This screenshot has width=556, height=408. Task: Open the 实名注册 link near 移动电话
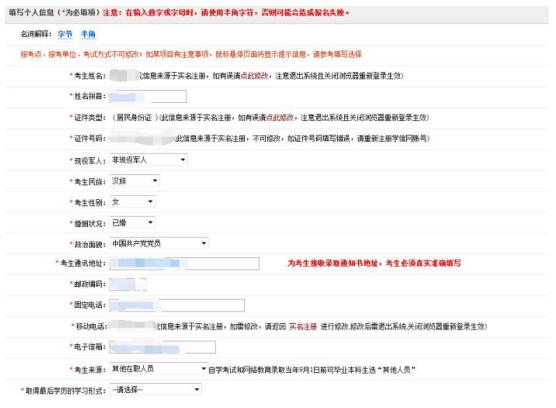[x=303, y=326]
